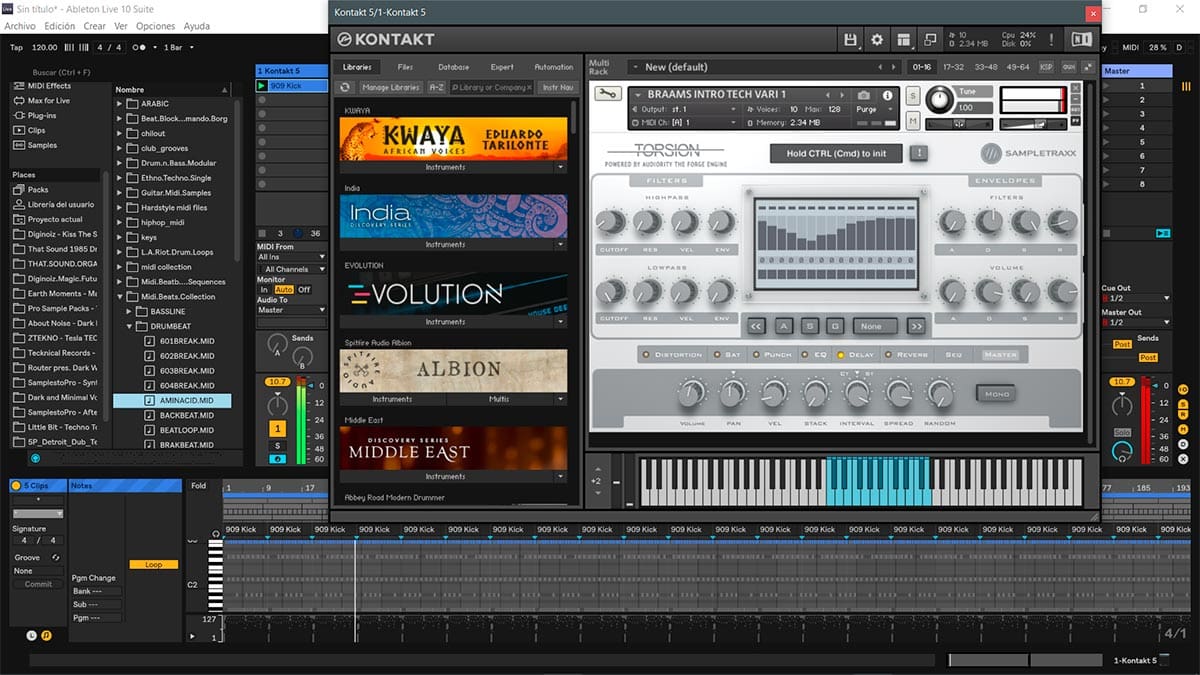
Task: Switch to Kontakt Files tab
Action: click(405, 67)
